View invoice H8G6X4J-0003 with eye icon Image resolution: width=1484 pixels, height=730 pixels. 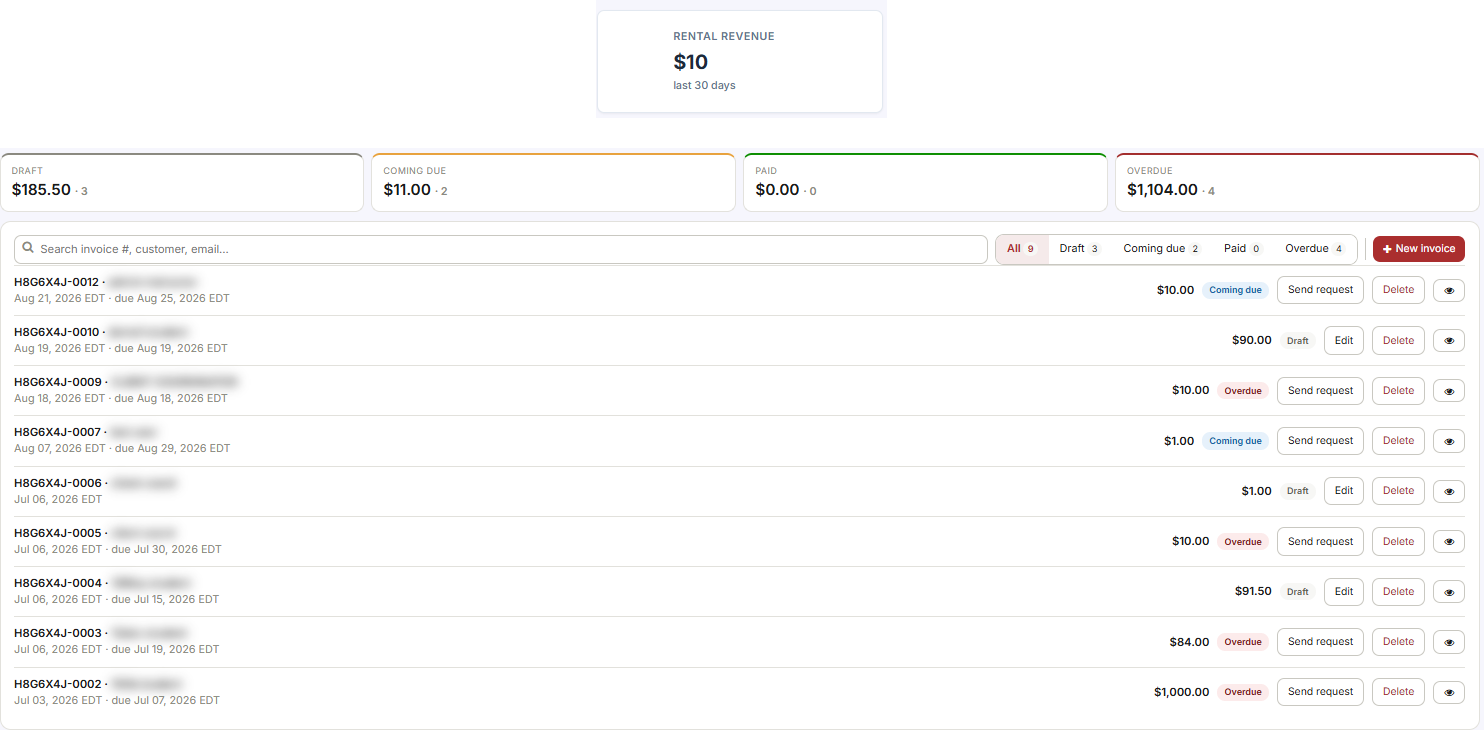coord(1449,642)
